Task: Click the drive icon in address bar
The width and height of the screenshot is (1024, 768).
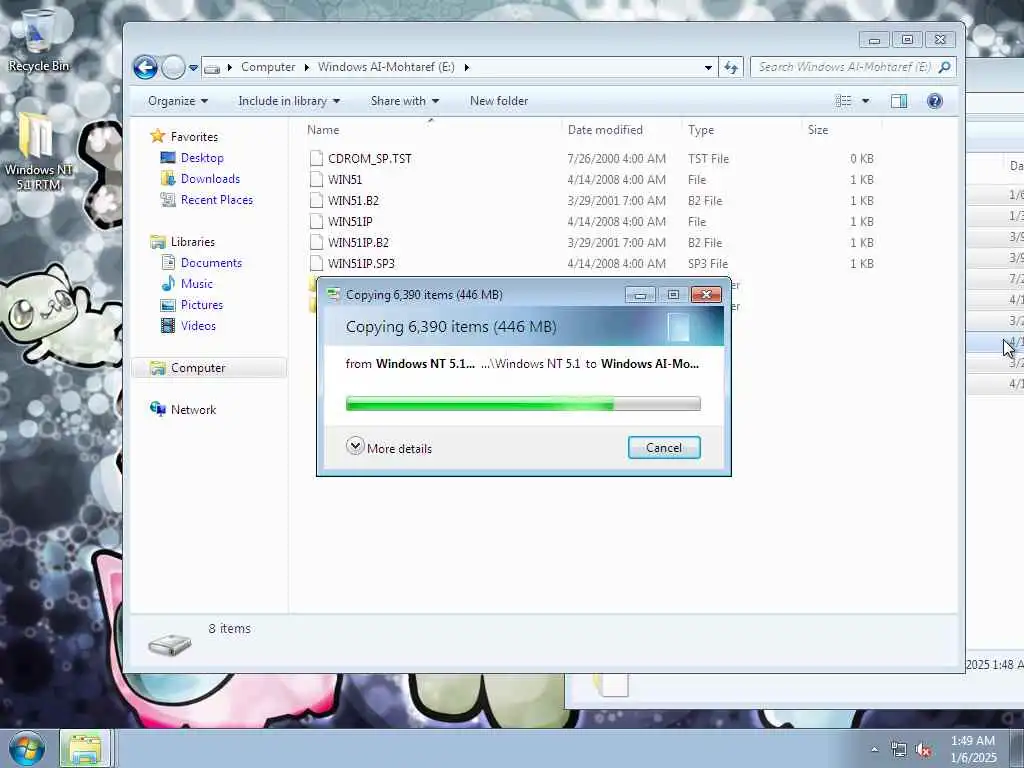Action: coord(212,68)
